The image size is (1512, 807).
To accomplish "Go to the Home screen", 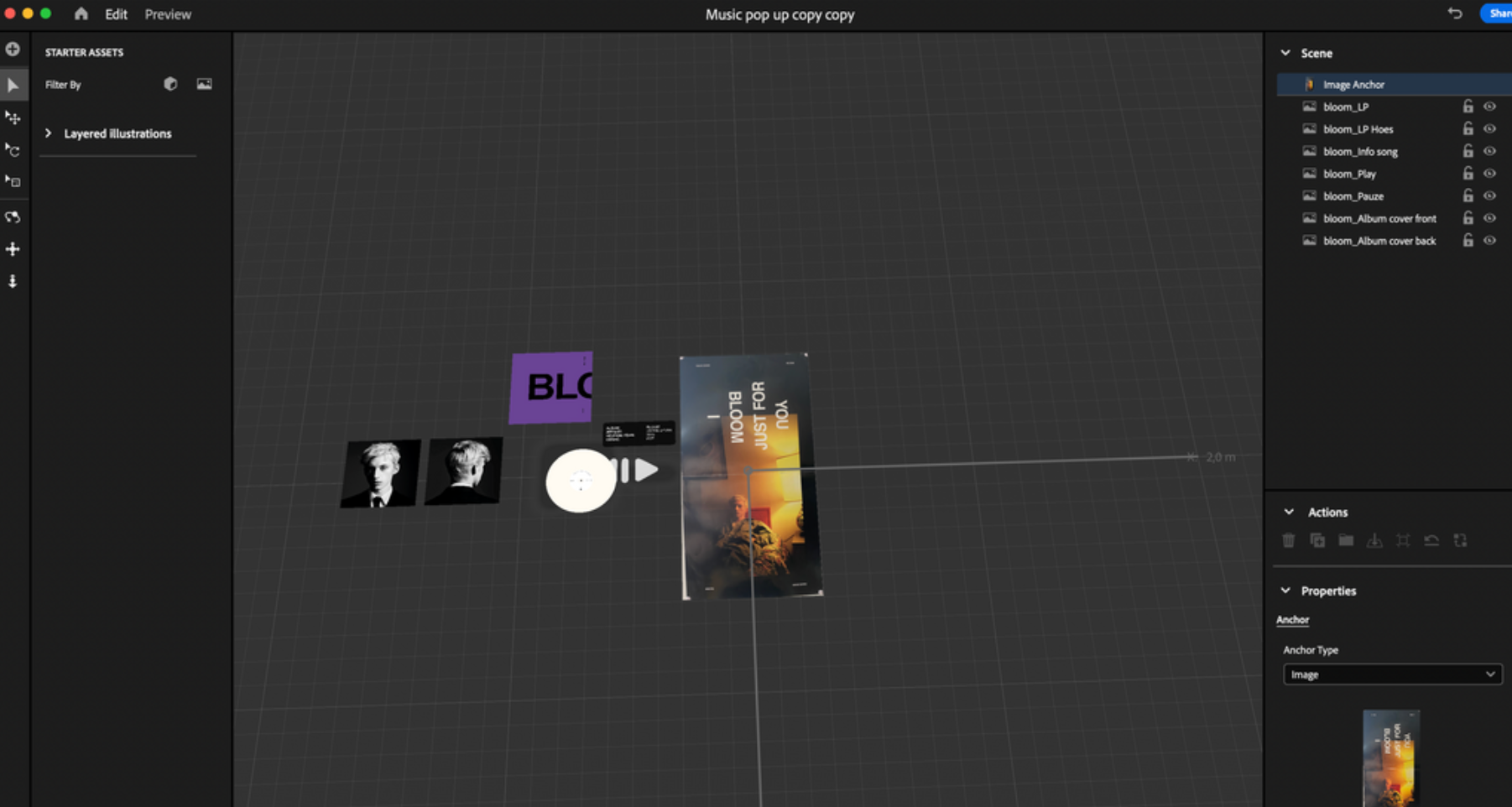I will pos(81,14).
